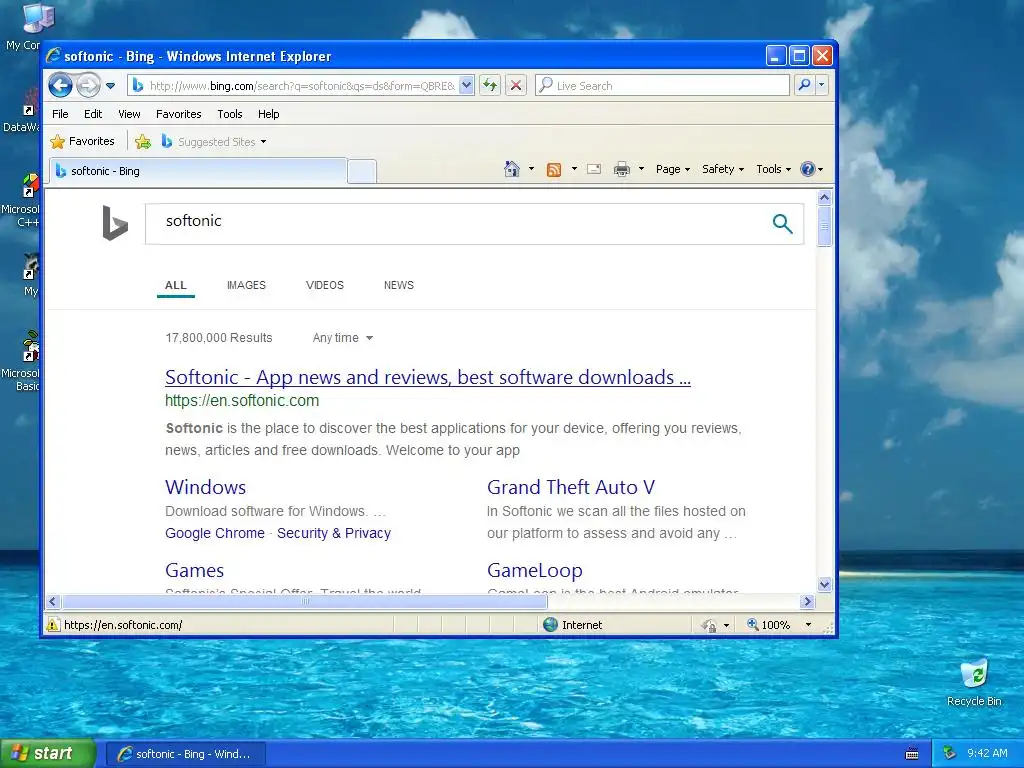Click the Protected Mode lock icon in status bar
Image resolution: width=1024 pixels, height=768 pixels.
(709, 625)
